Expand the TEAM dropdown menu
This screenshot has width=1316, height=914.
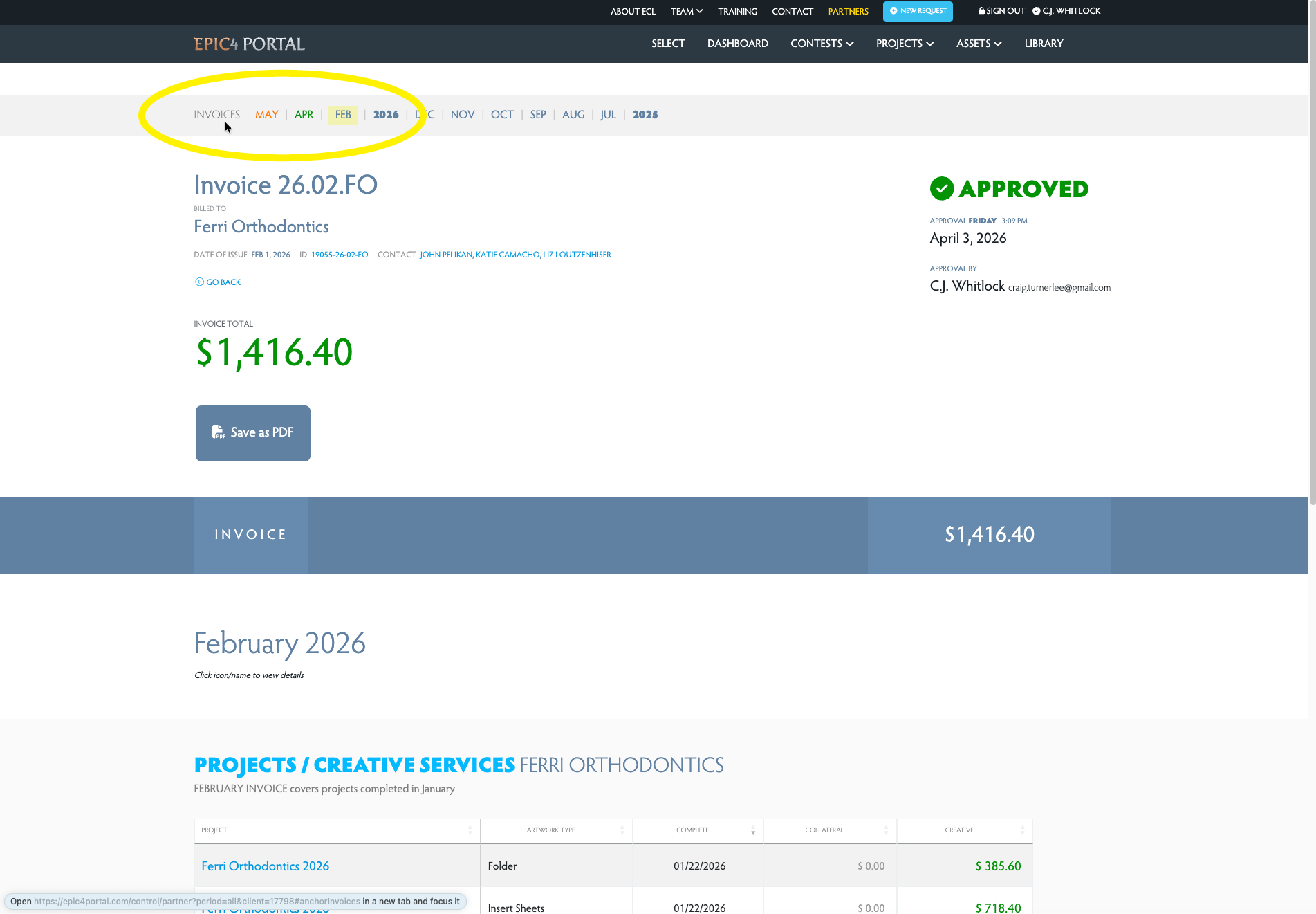[687, 12]
